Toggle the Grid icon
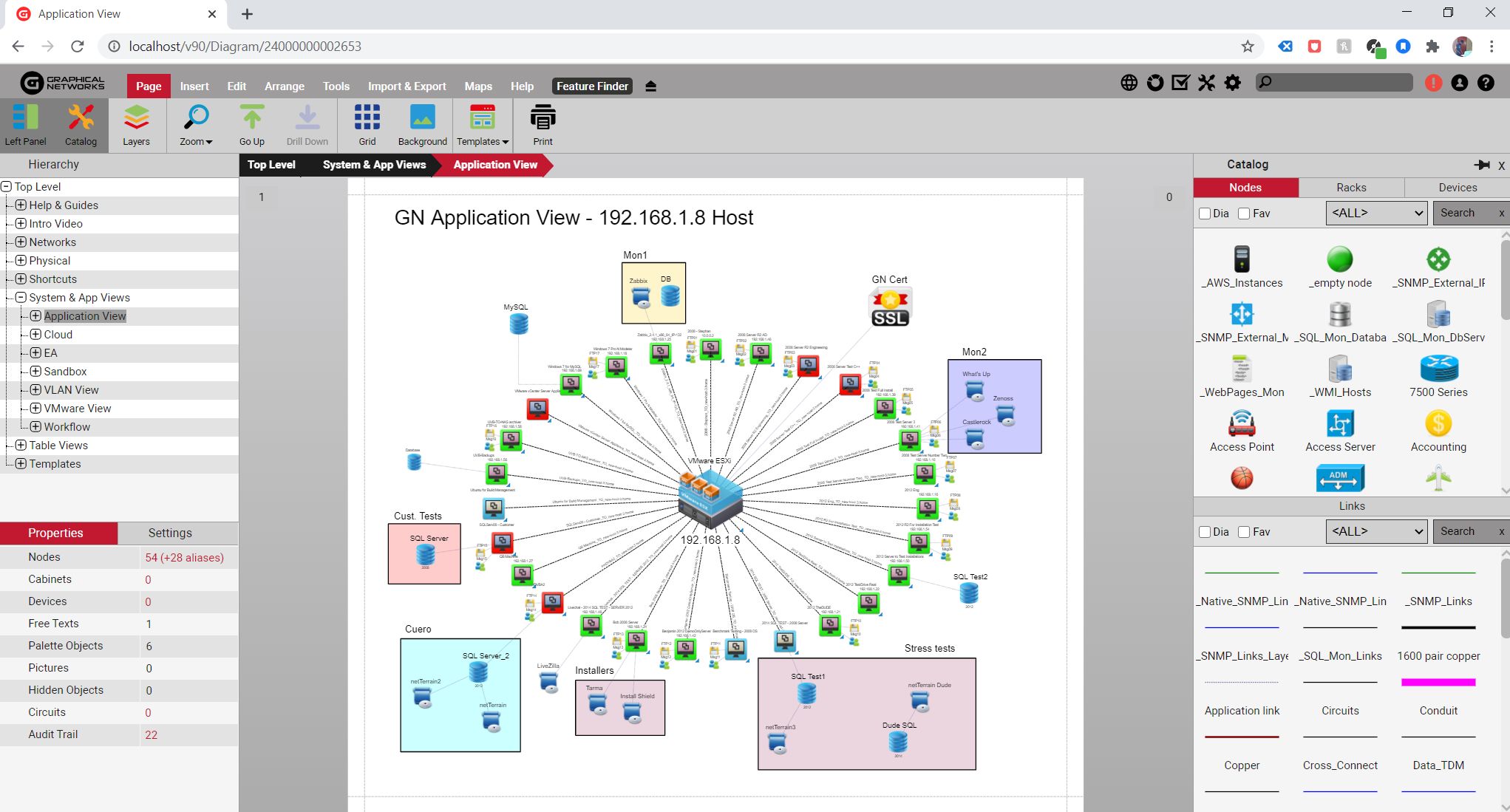 point(367,118)
